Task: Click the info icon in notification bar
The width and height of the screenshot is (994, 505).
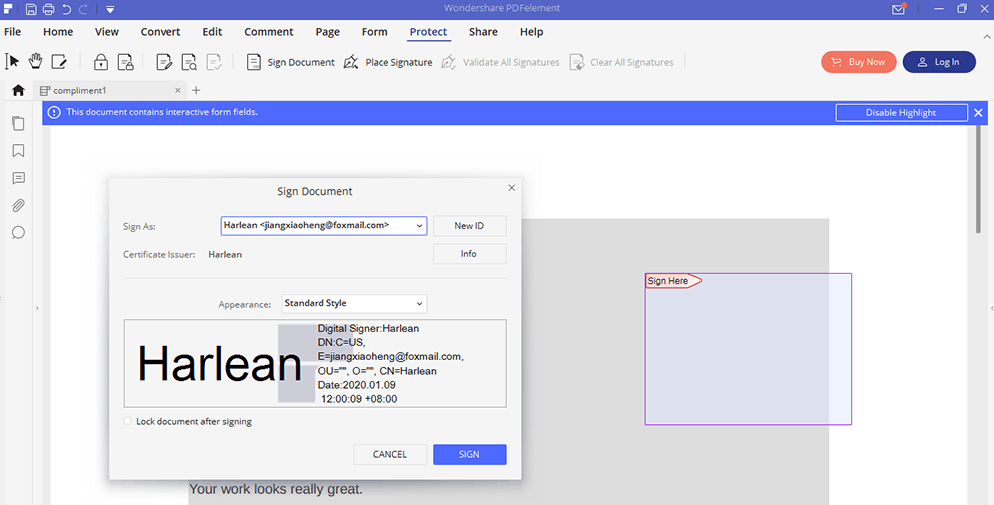Action: tap(54, 112)
